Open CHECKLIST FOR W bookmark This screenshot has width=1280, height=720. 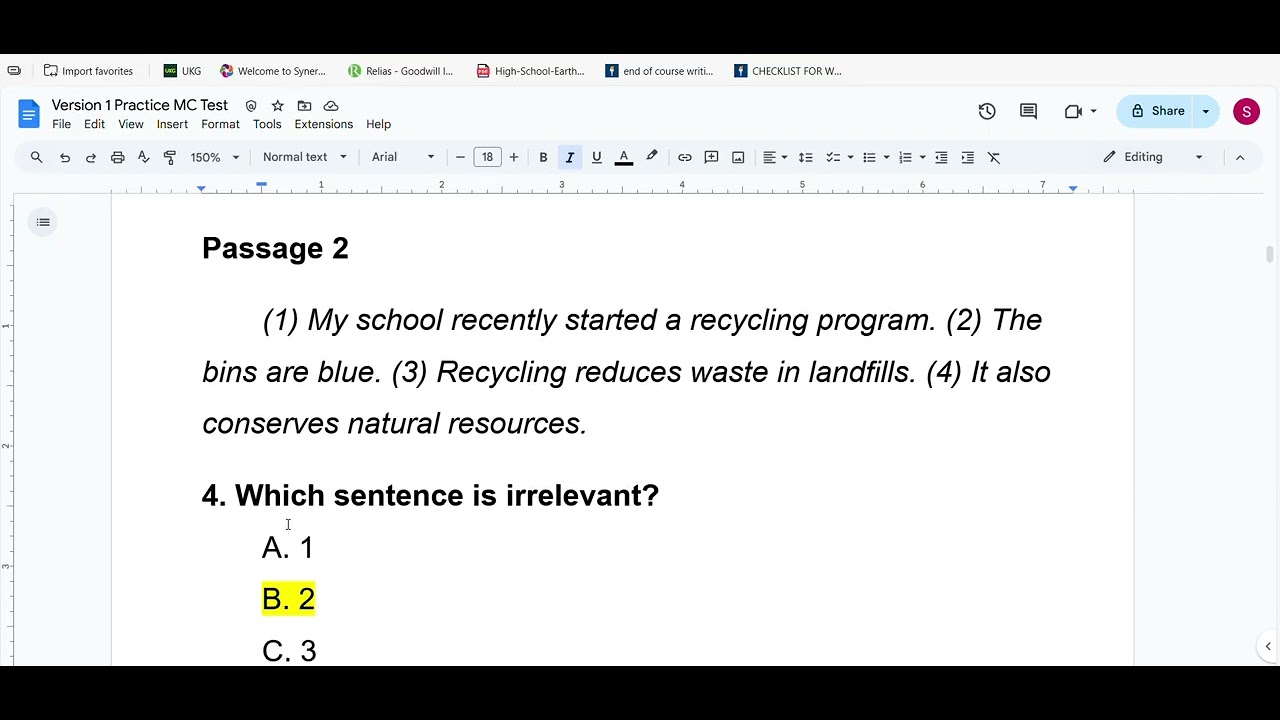(788, 71)
